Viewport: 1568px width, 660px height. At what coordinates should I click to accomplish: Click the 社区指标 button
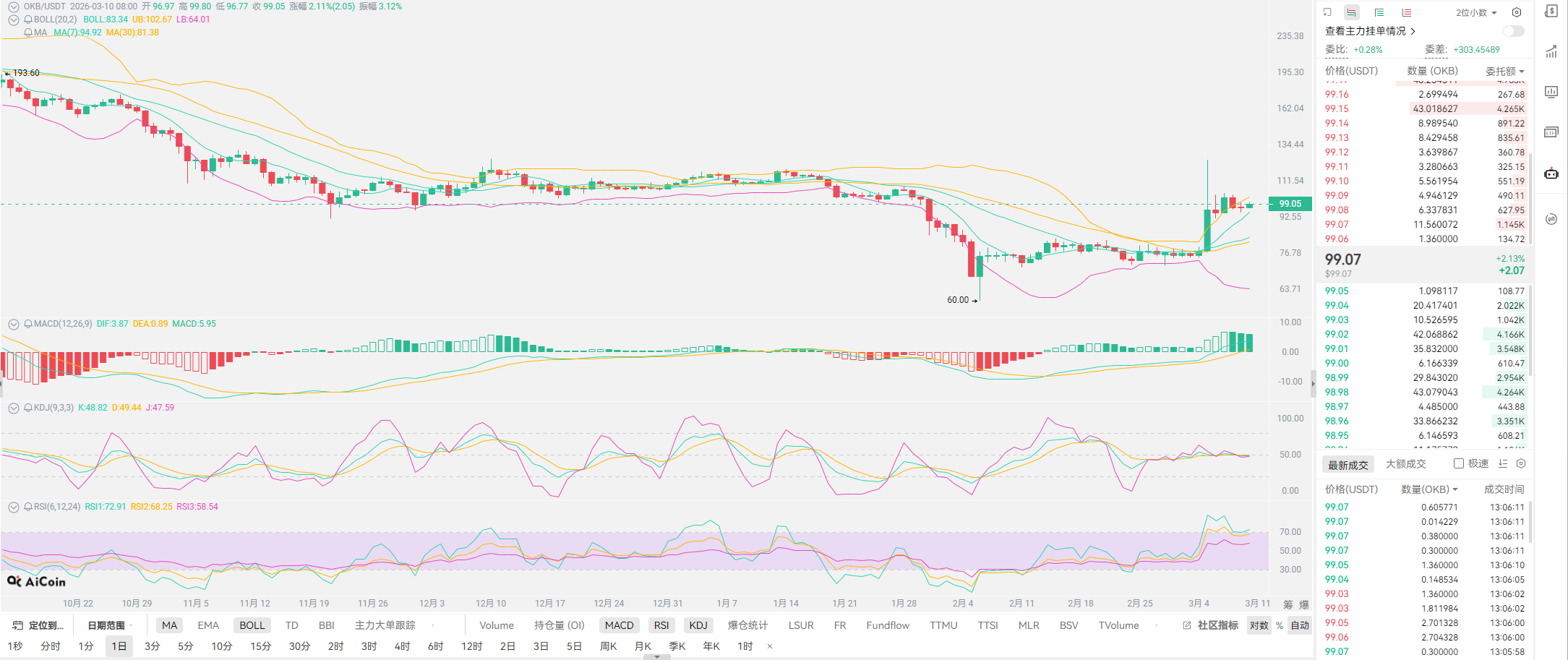tap(1211, 625)
